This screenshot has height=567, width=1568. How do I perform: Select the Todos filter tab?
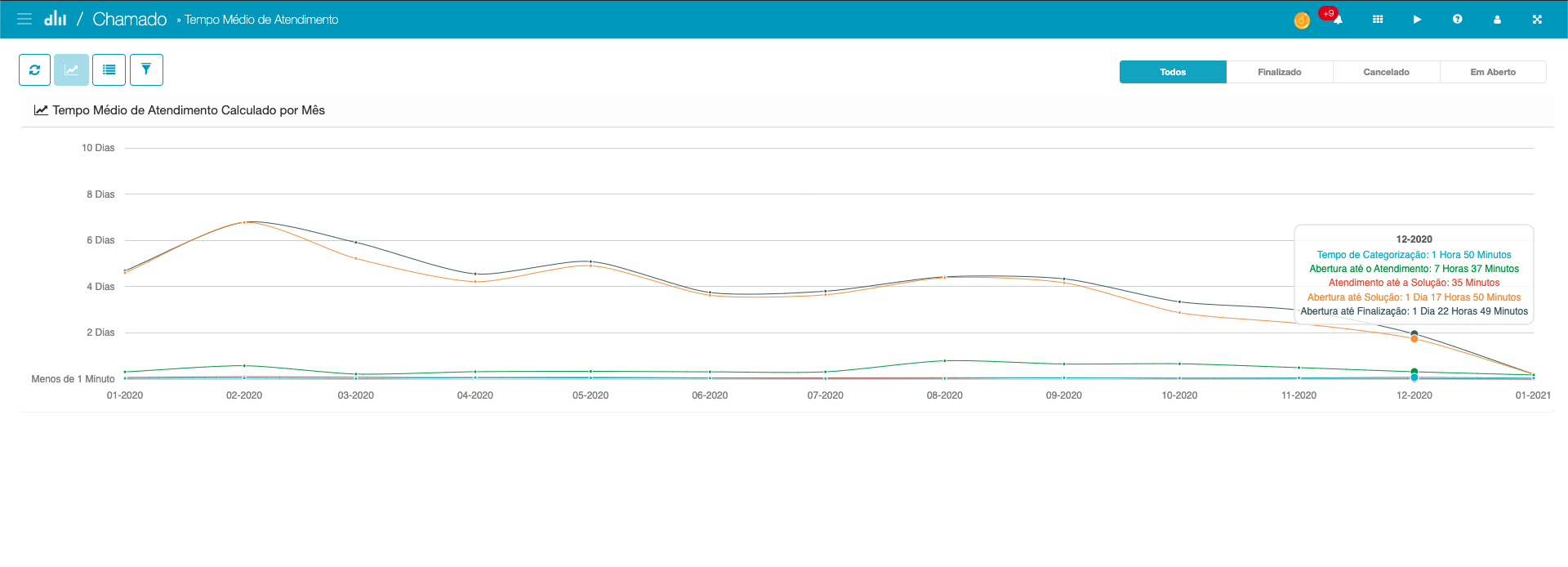click(1173, 72)
